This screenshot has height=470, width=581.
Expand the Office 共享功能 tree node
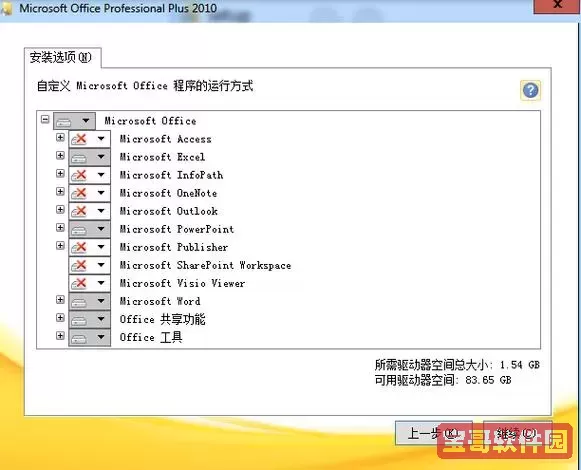(60, 318)
